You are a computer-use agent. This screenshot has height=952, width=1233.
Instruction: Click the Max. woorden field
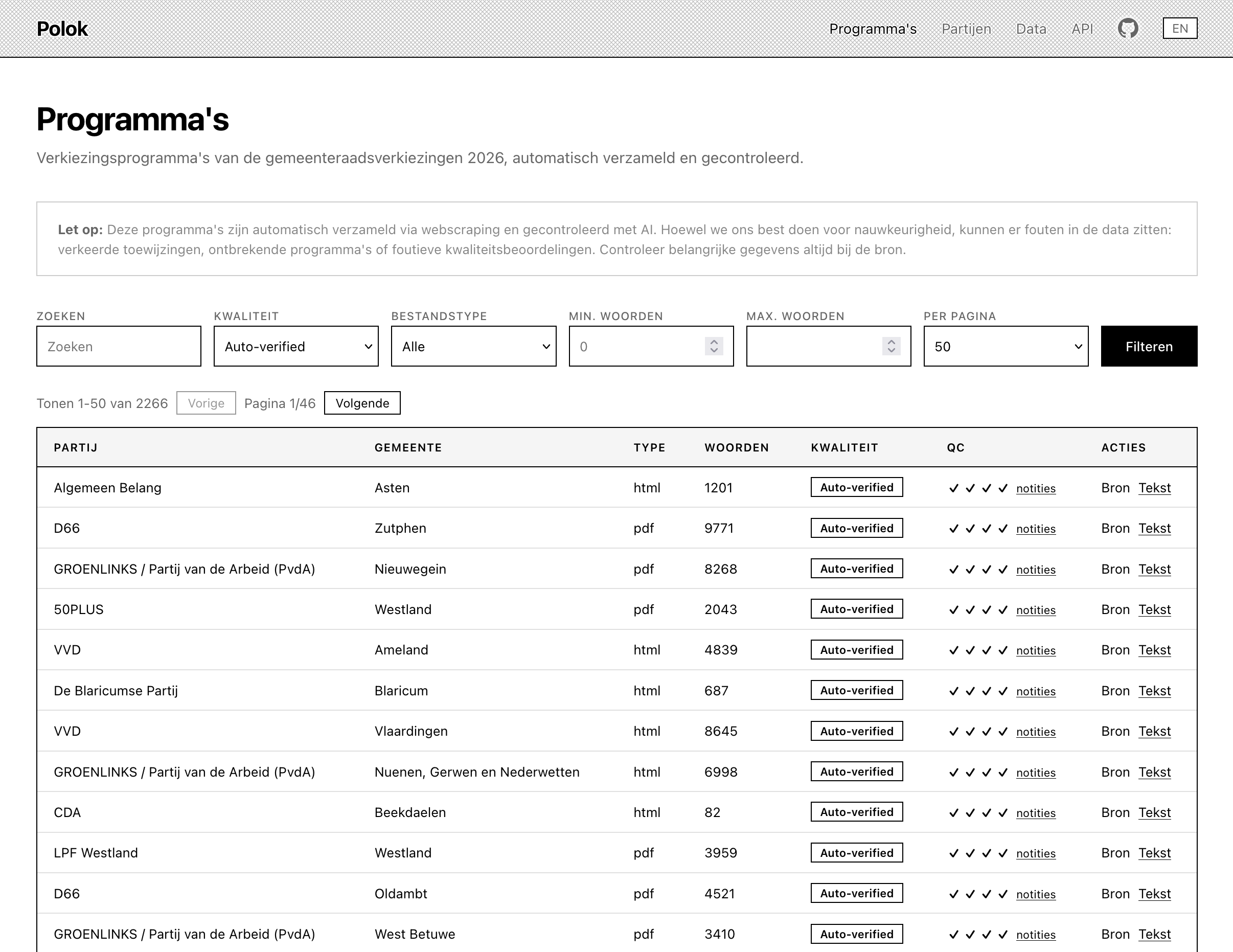click(828, 346)
